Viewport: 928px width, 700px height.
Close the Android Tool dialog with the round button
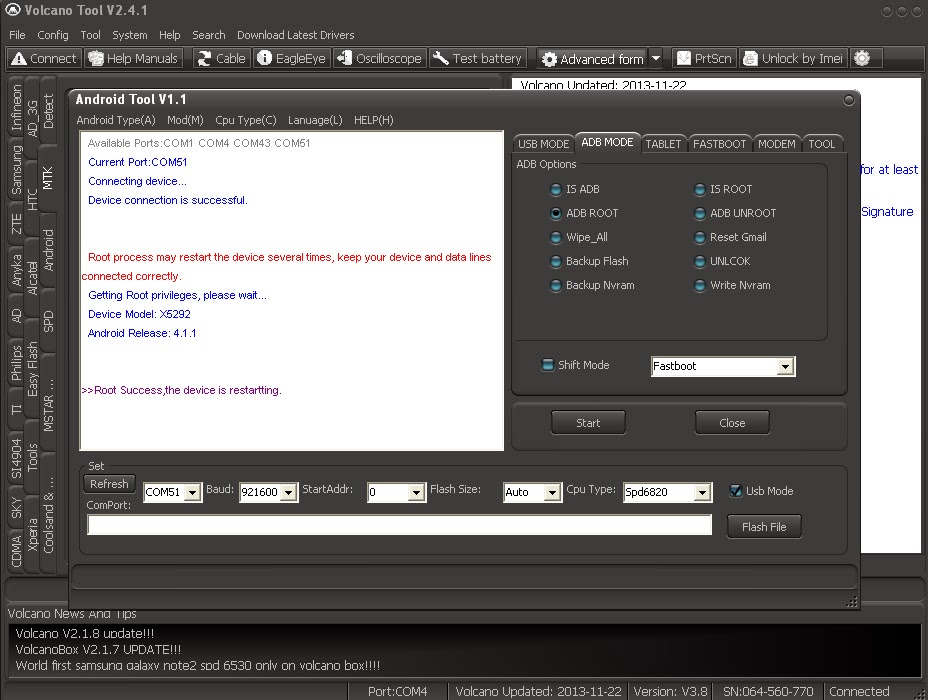(849, 100)
